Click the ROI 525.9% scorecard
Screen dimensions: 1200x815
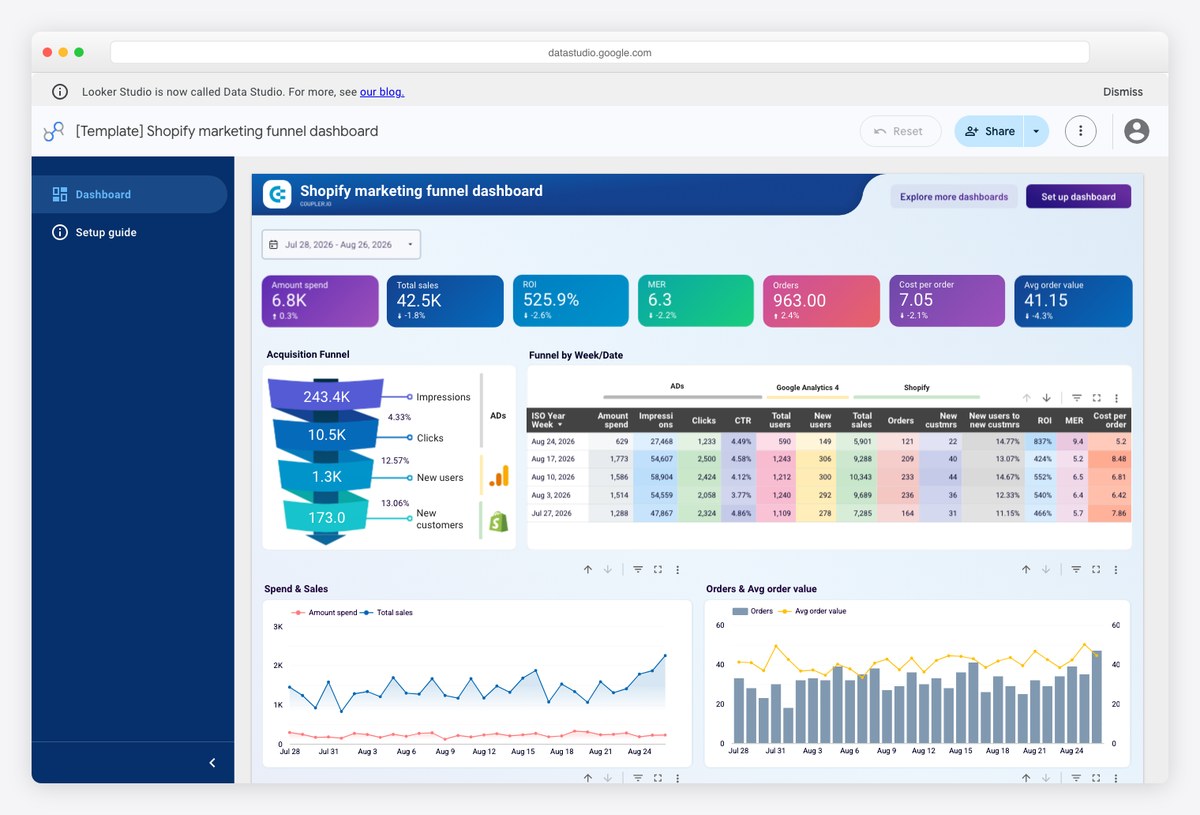570,301
